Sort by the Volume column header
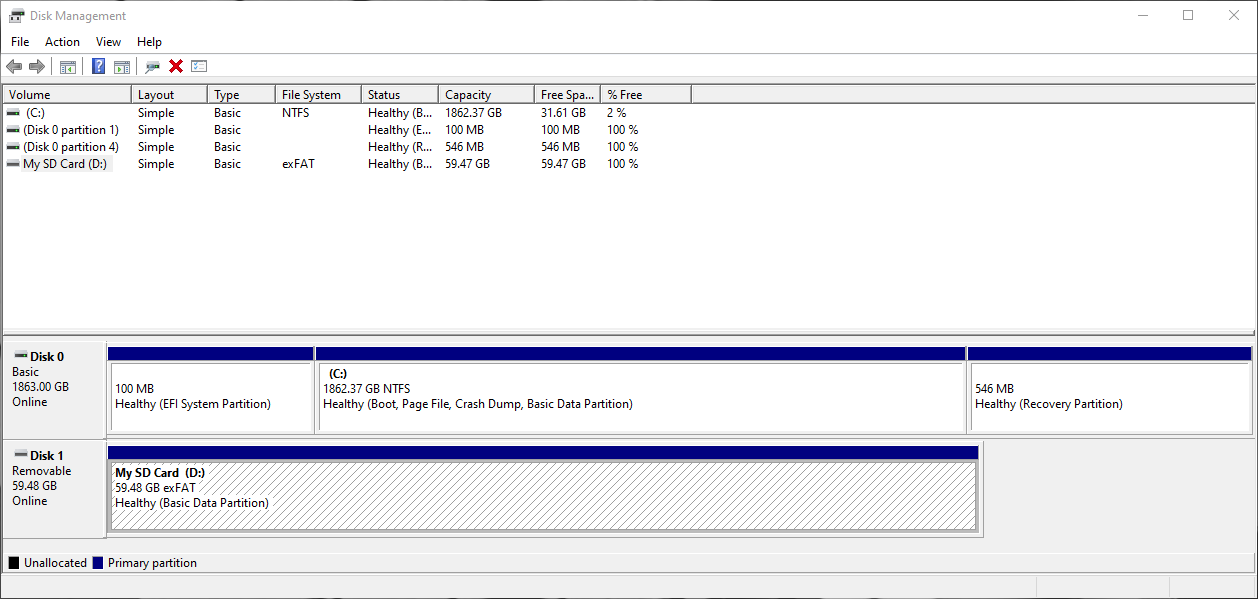Viewport: 1258px width, 599px height. point(67,95)
